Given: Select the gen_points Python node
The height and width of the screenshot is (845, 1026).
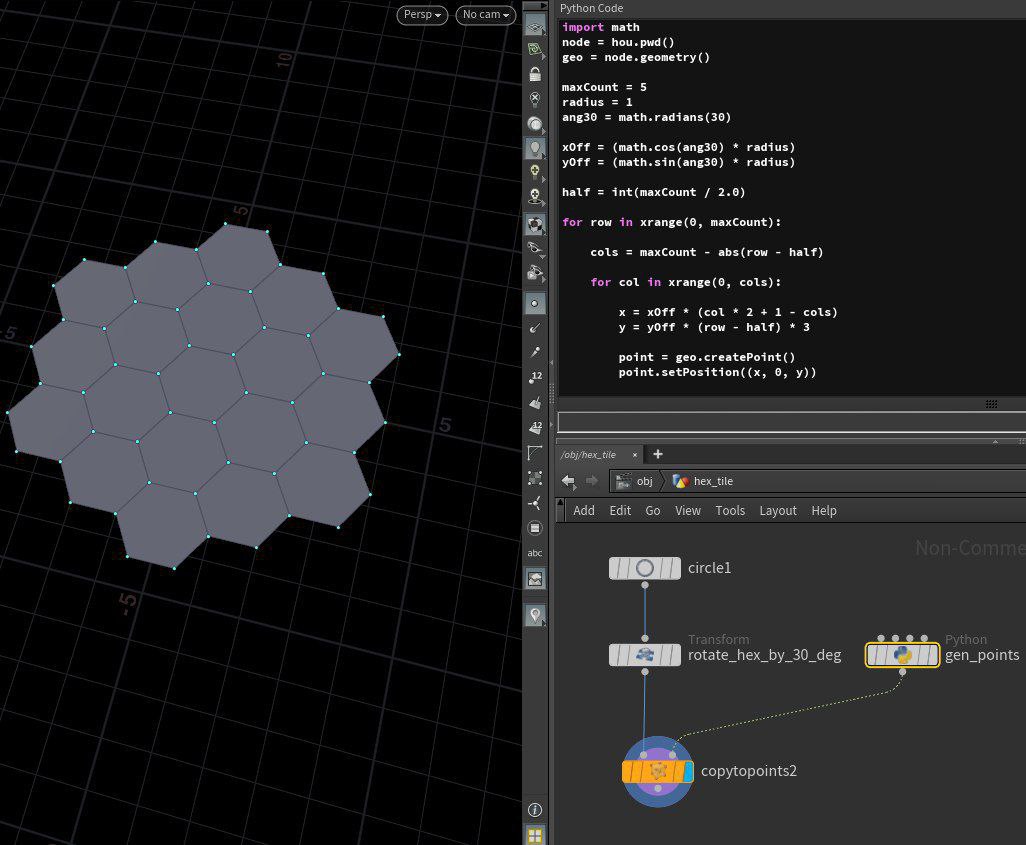Looking at the screenshot, I should [902, 655].
